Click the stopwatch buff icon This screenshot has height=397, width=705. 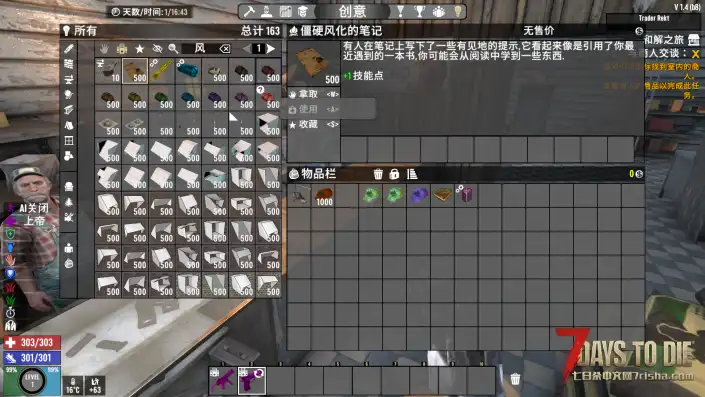[10, 312]
